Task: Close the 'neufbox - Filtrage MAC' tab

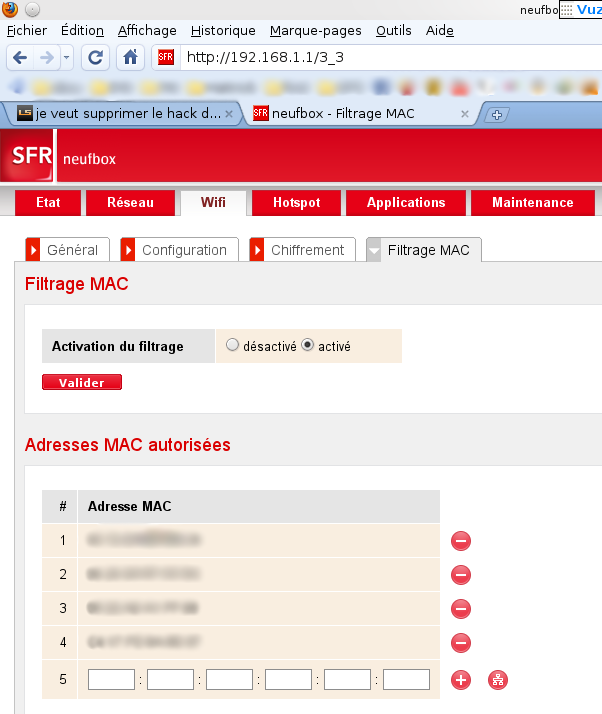Action: click(464, 114)
